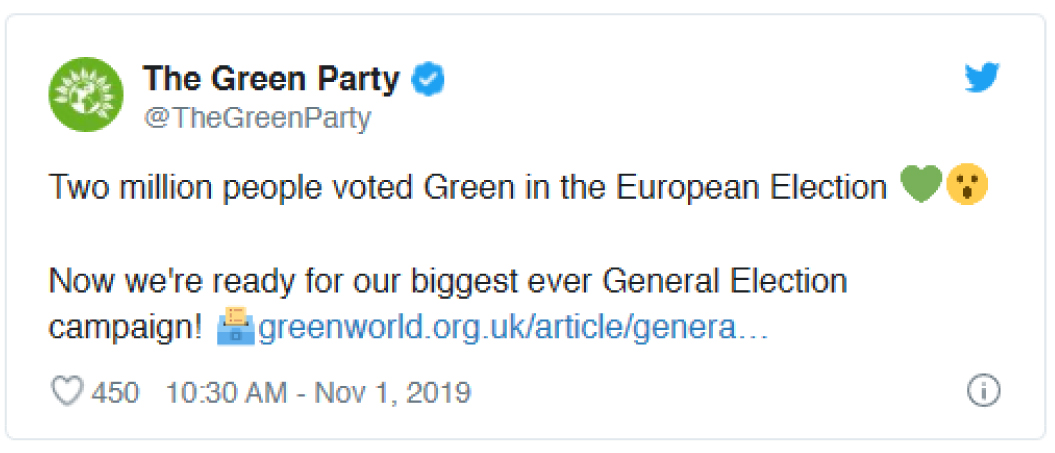Click the word 'campaign!'
Screen dimensions: 1055x453
[x=126, y=329]
